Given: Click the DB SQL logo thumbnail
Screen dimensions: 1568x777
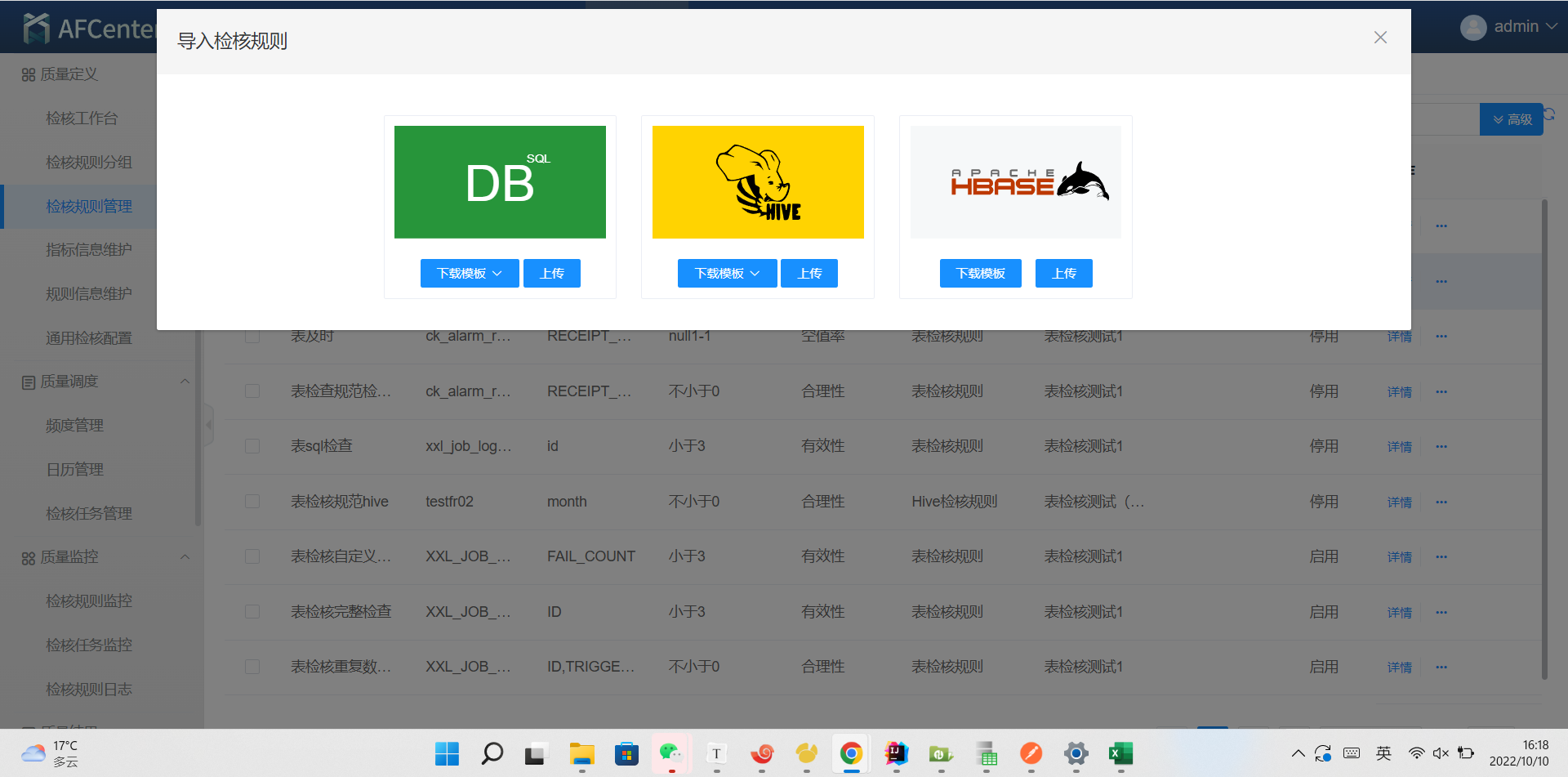Looking at the screenshot, I should click(x=500, y=182).
